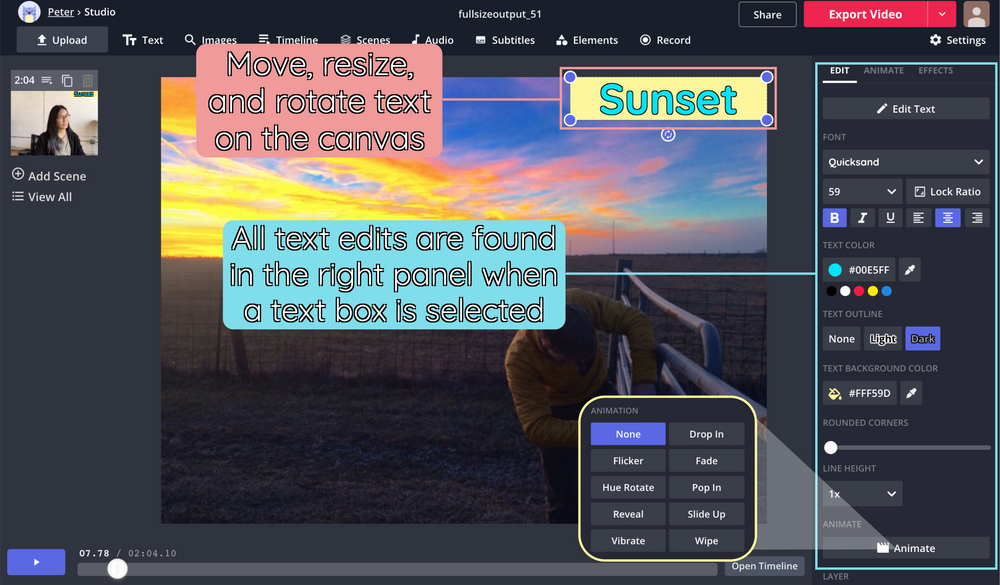Click the Edit Text button
Screen dimensions: 1000x585
pyautogui.click(x=905, y=108)
